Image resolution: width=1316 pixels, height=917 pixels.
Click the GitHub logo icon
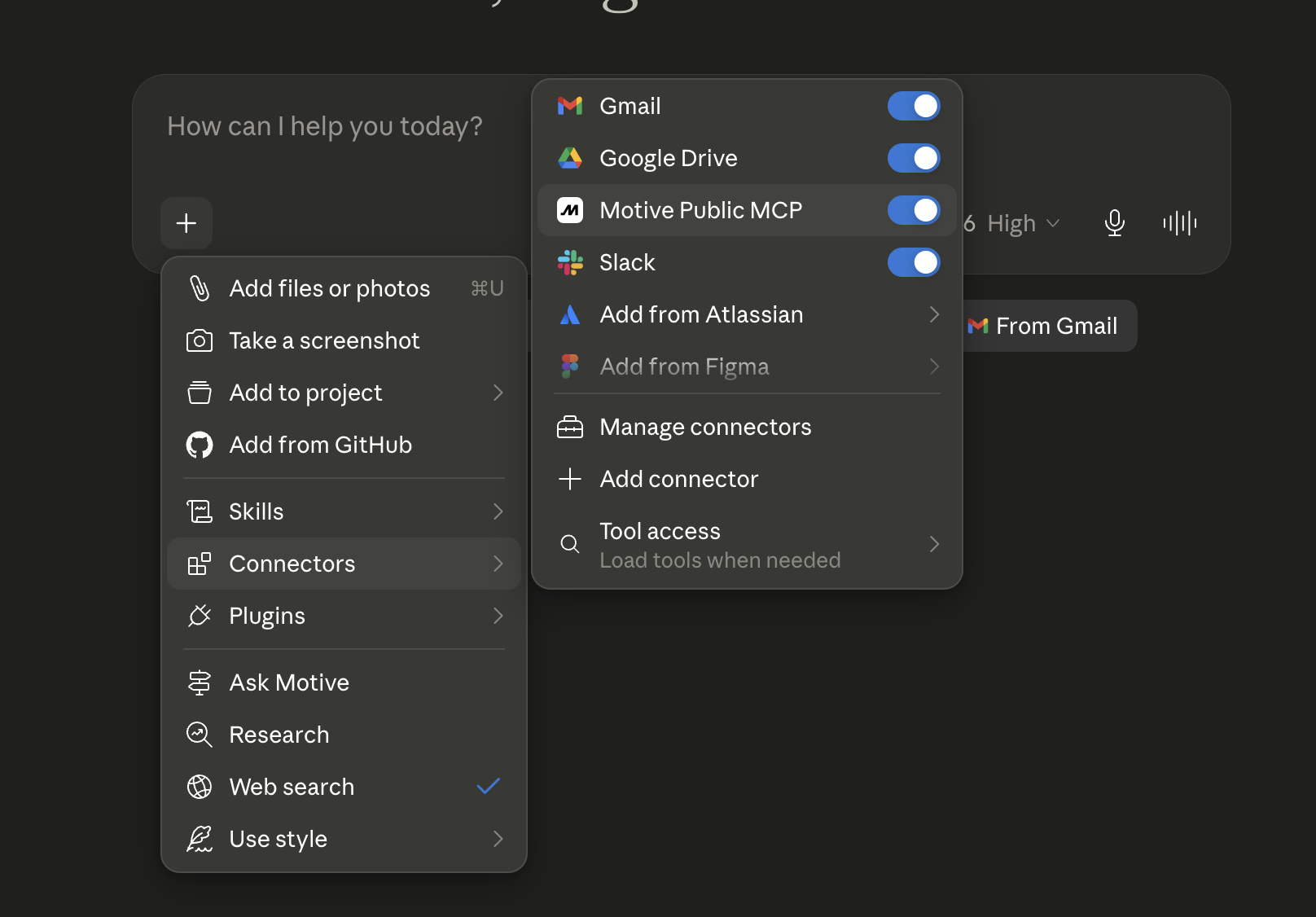coord(200,445)
